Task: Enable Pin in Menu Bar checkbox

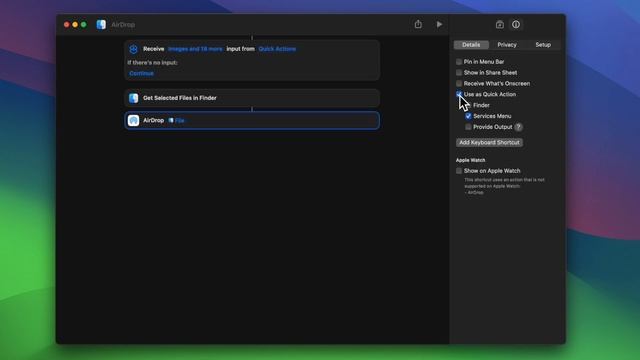Action: [459, 62]
